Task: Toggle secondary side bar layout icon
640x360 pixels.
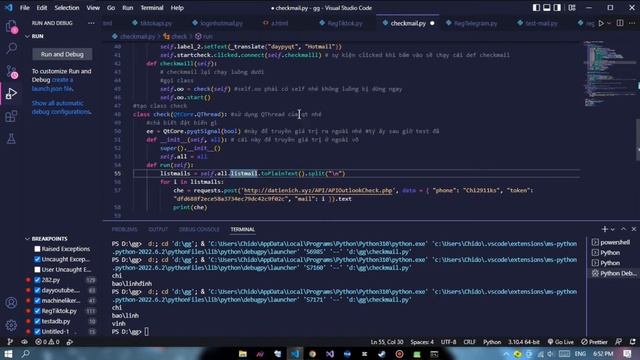Action: point(557,8)
